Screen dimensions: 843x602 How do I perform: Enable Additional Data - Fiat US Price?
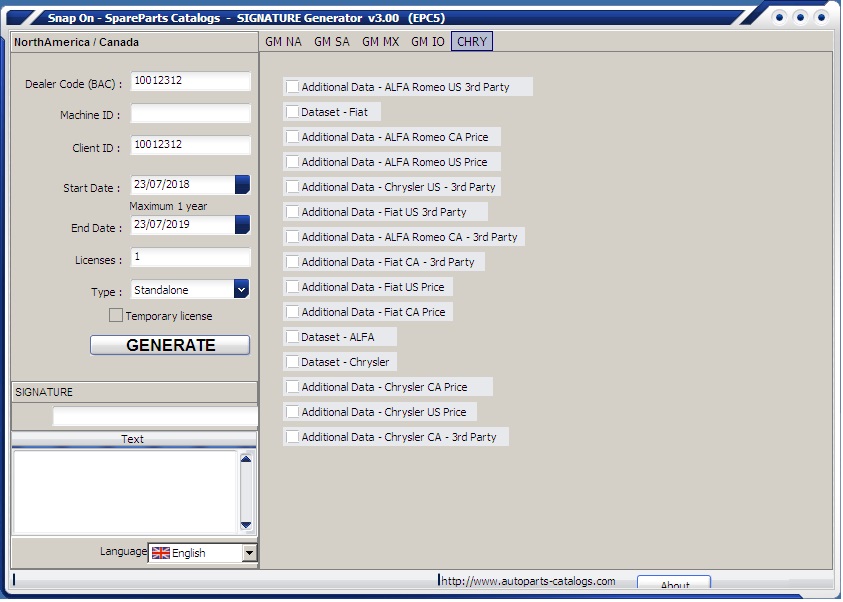click(x=292, y=286)
